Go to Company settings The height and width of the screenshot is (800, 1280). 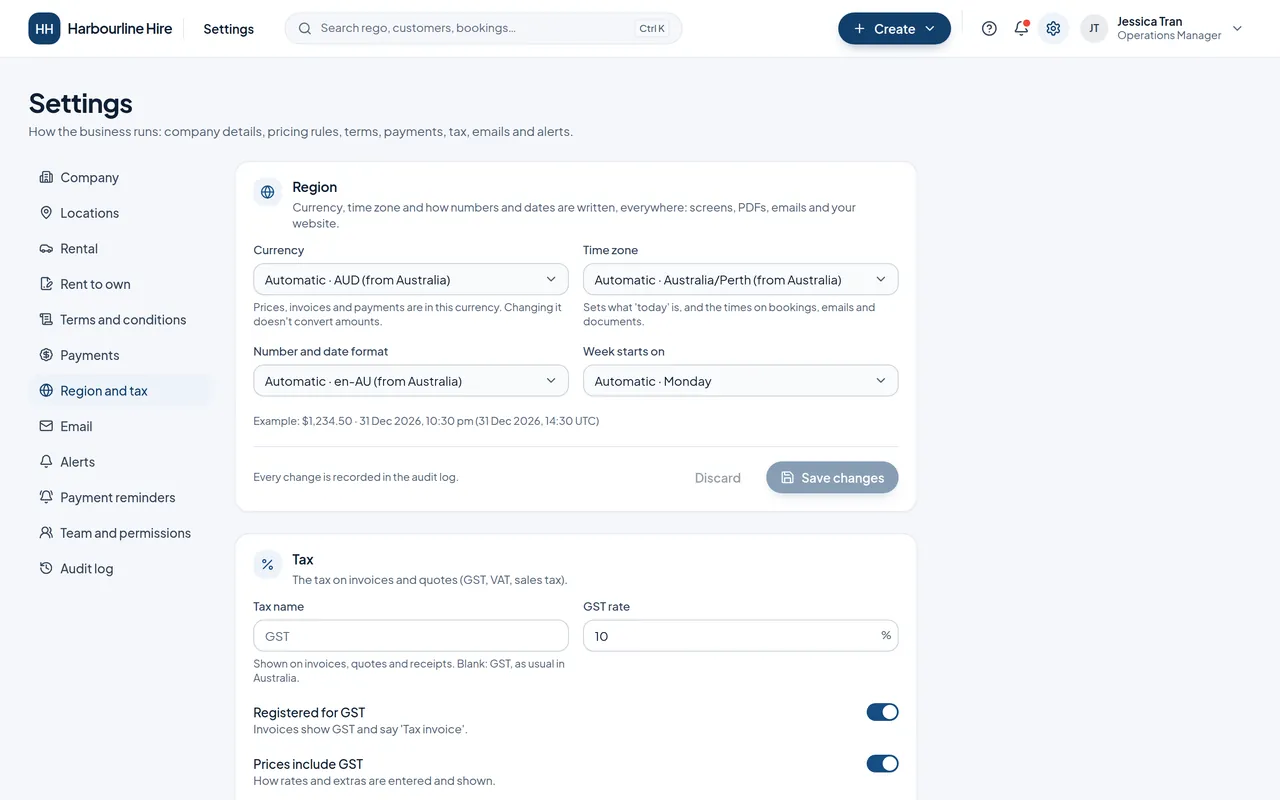click(121, 177)
